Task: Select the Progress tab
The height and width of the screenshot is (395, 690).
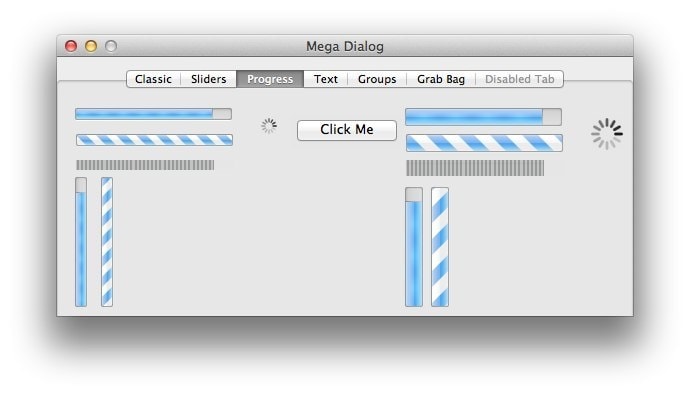Action: click(x=270, y=79)
